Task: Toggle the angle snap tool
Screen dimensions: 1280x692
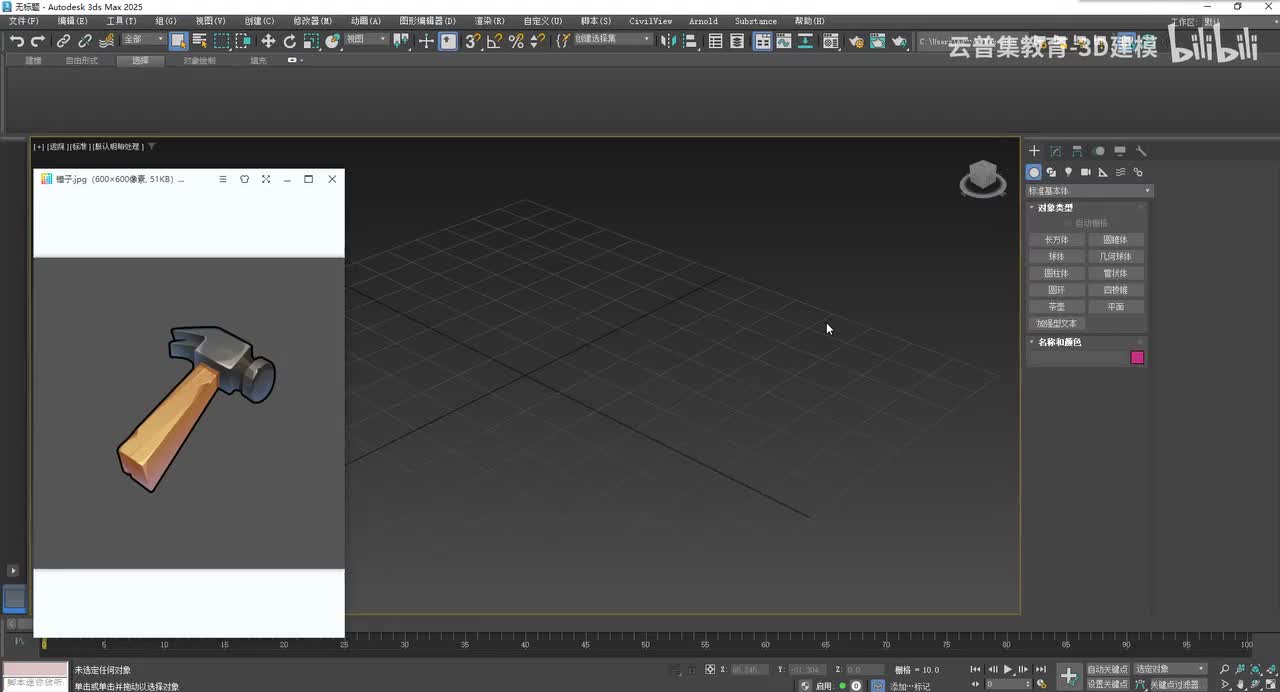Action: 494,41
